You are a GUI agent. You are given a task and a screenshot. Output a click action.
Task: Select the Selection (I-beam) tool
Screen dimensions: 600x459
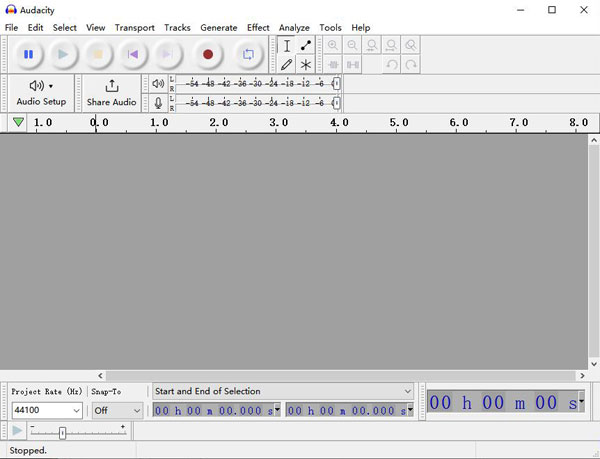[287, 46]
